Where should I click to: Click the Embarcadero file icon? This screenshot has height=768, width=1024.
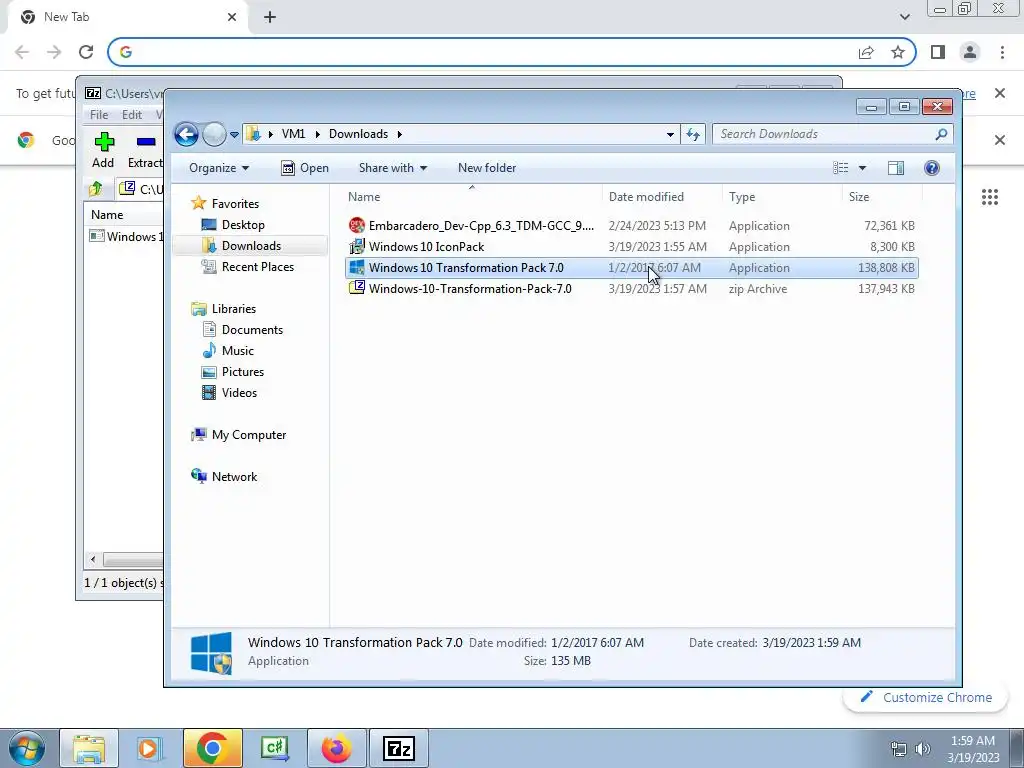click(357, 226)
